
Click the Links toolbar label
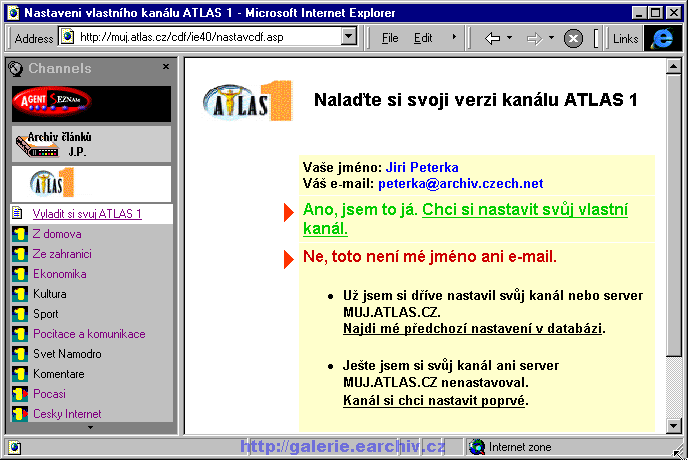click(x=625, y=39)
